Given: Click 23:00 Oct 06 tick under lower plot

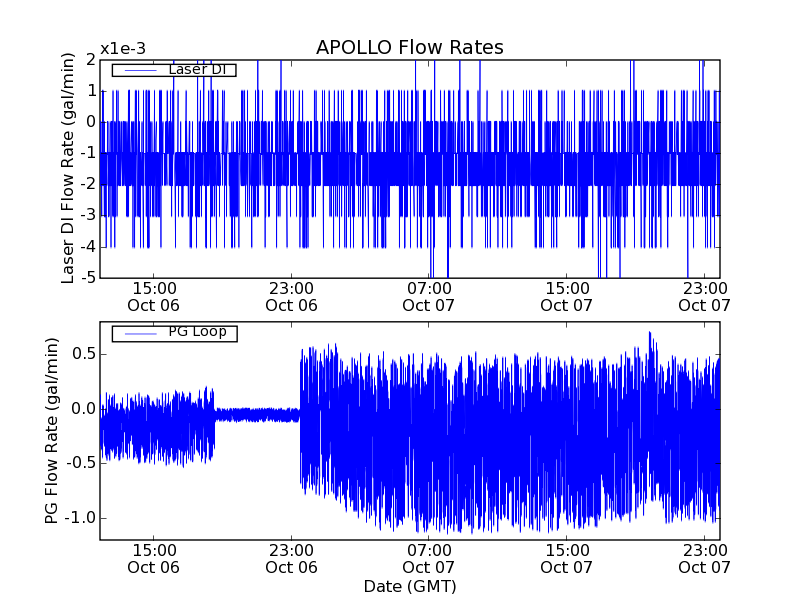Looking at the screenshot, I should 291,558.
